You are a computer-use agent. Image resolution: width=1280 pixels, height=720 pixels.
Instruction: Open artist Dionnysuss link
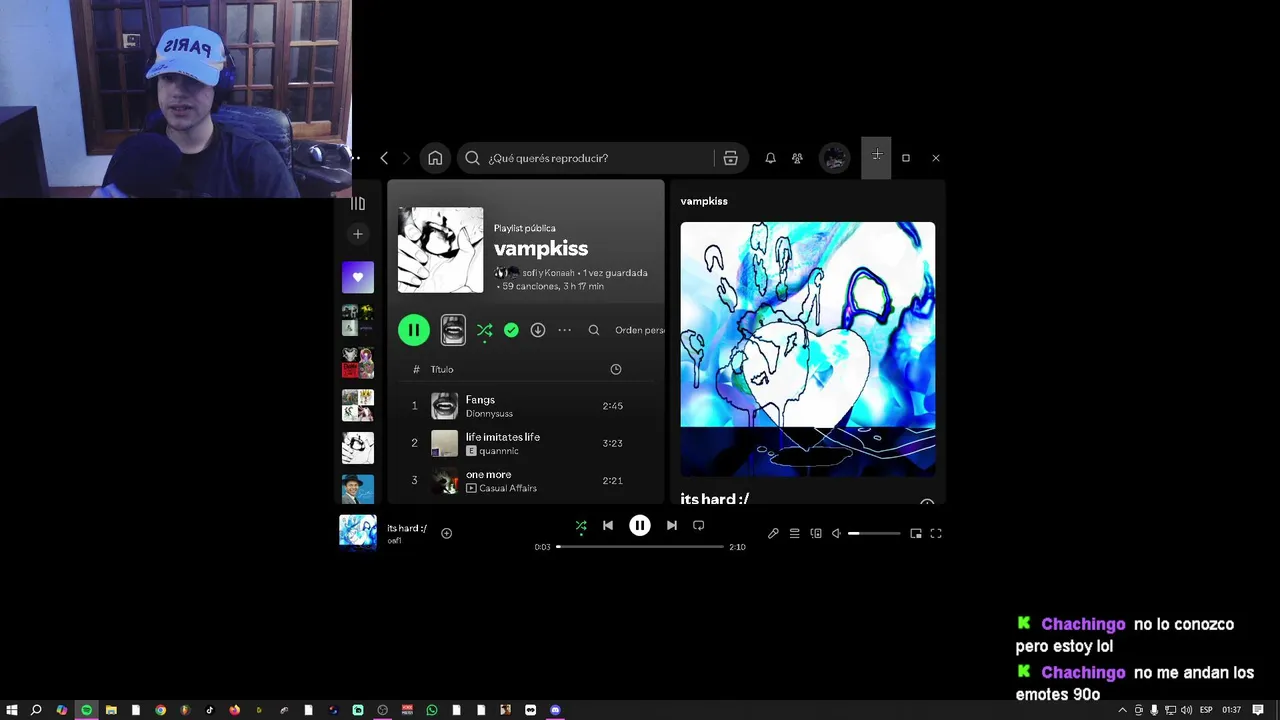pos(489,414)
